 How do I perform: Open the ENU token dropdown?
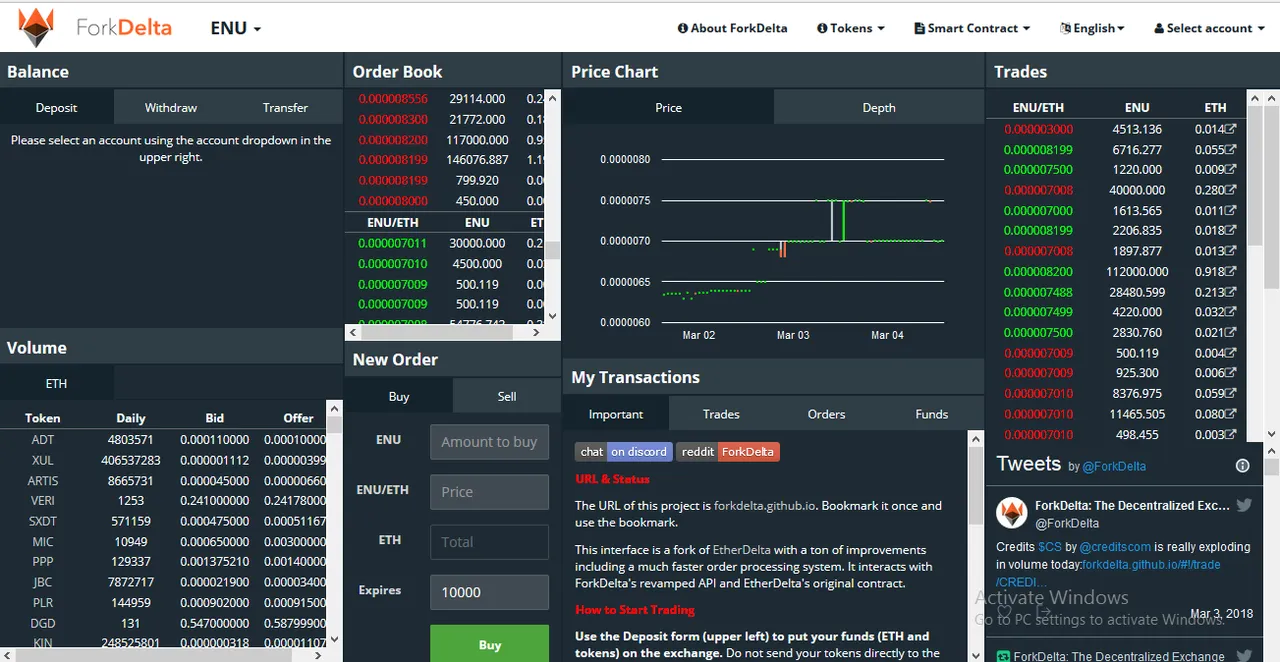236,28
